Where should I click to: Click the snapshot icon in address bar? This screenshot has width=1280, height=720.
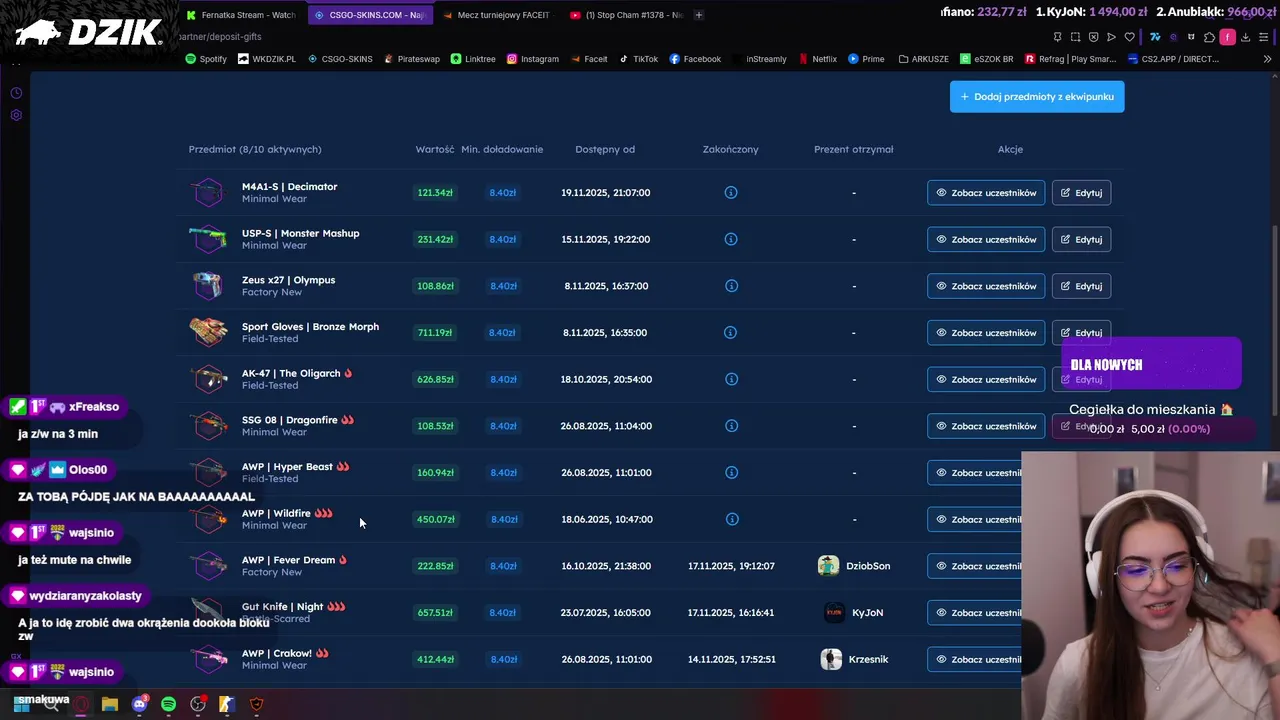tap(1075, 37)
